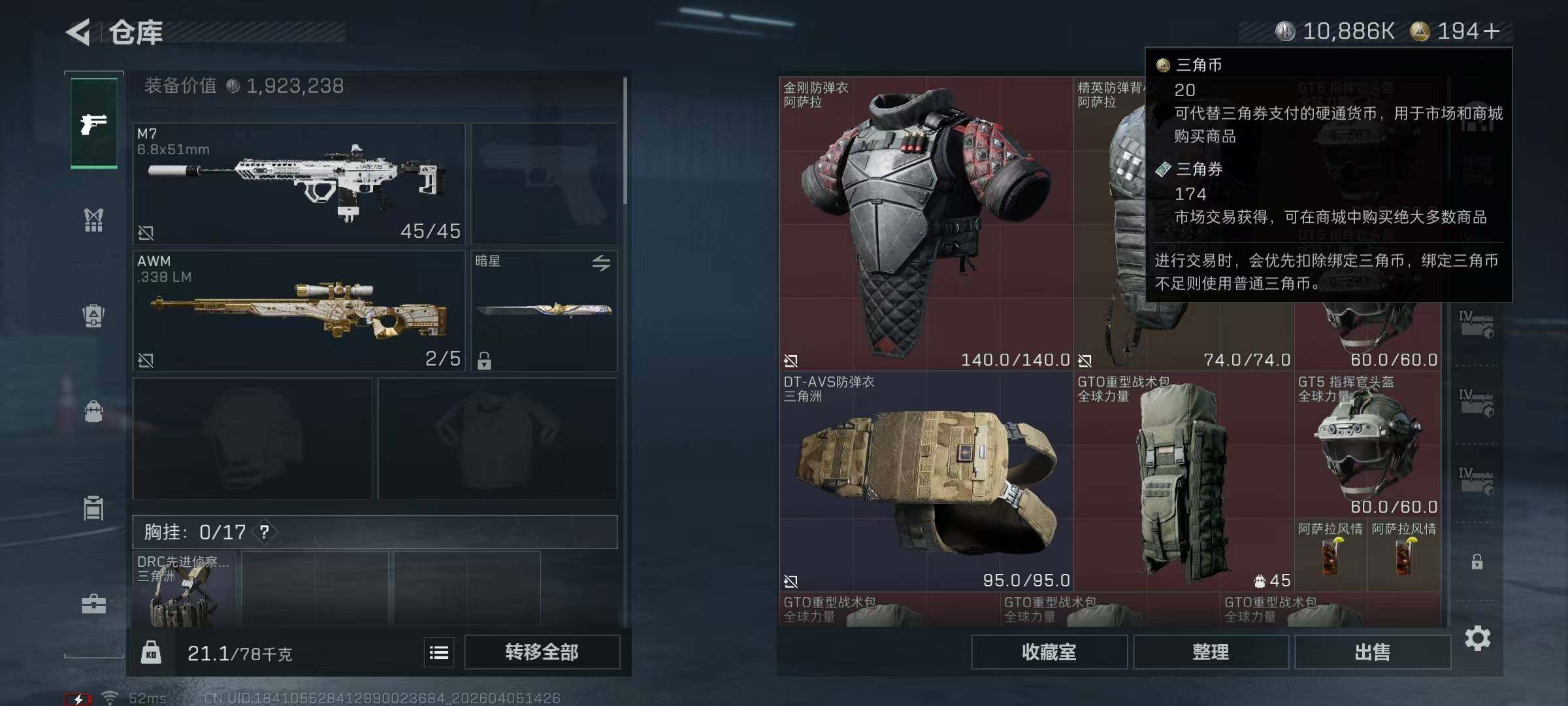Screen dimensions: 1568x706
Task: Toggle the swap arrows on 暗星 knife slot
Action: [601, 263]
